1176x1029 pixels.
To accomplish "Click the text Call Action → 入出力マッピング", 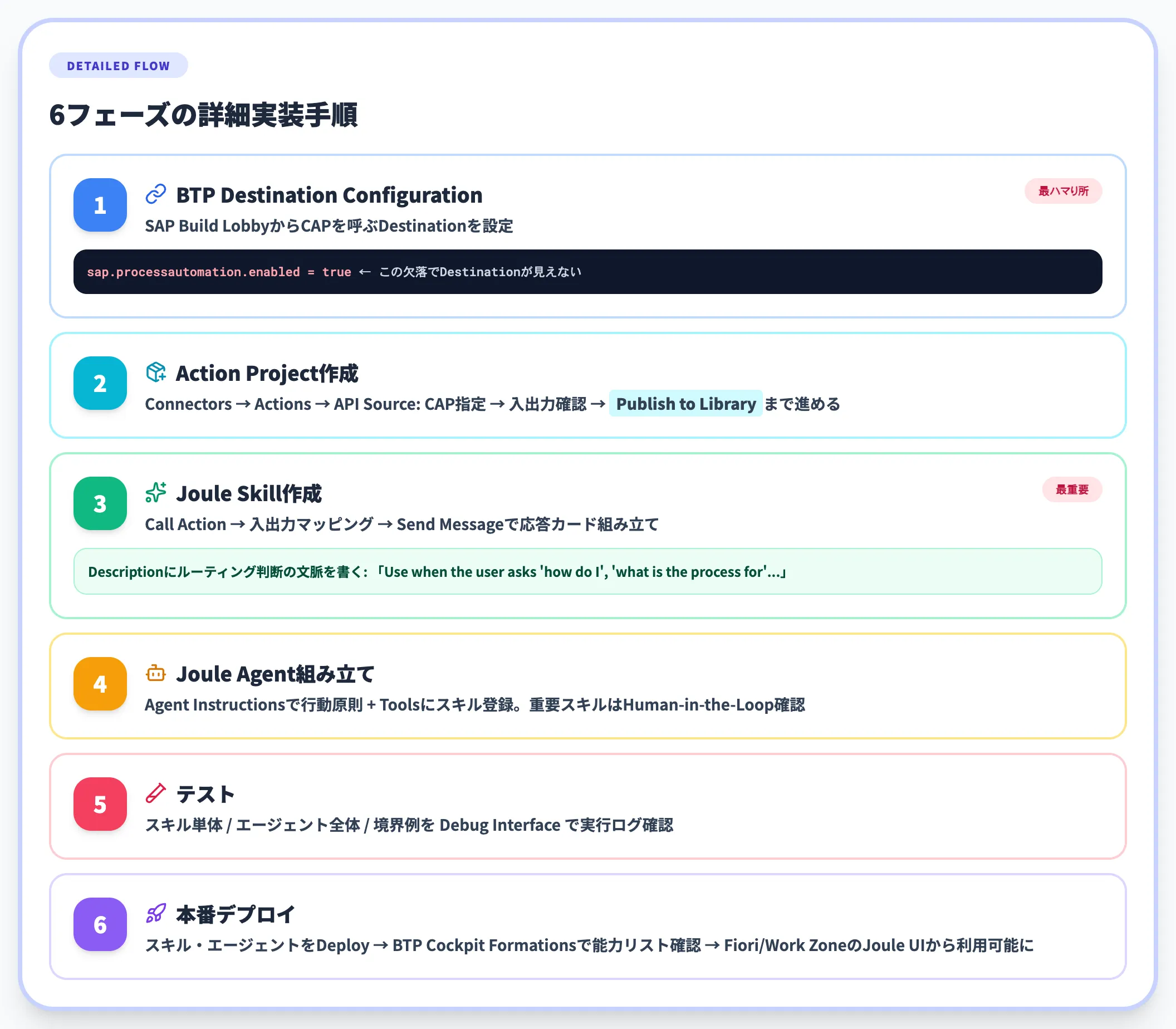I will click(x=259, y=525).
